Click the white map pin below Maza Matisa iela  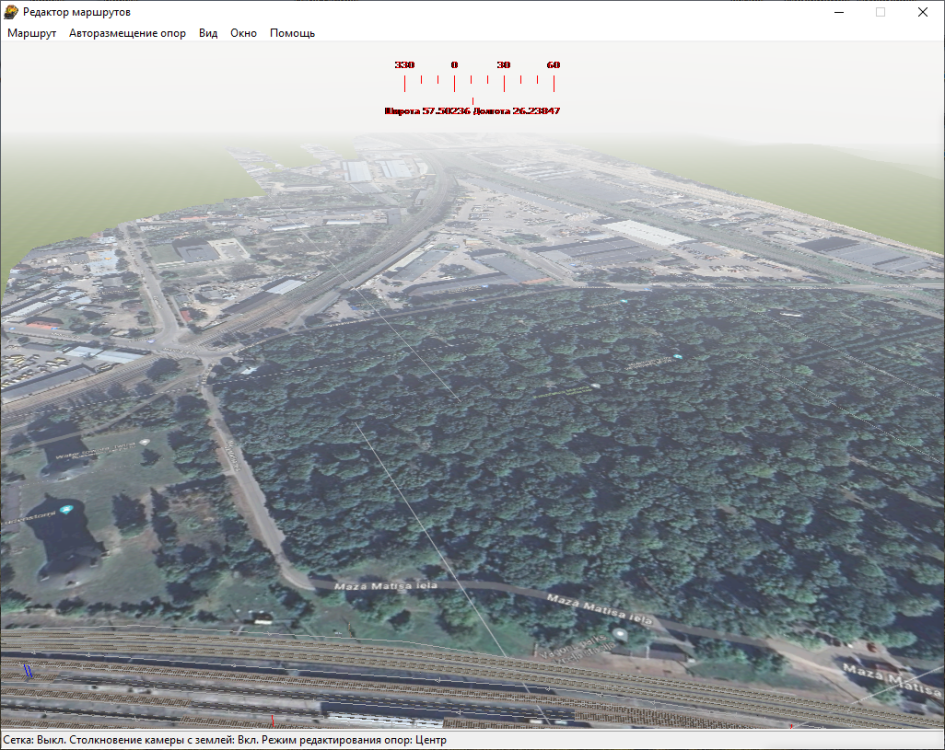(620, 634)
